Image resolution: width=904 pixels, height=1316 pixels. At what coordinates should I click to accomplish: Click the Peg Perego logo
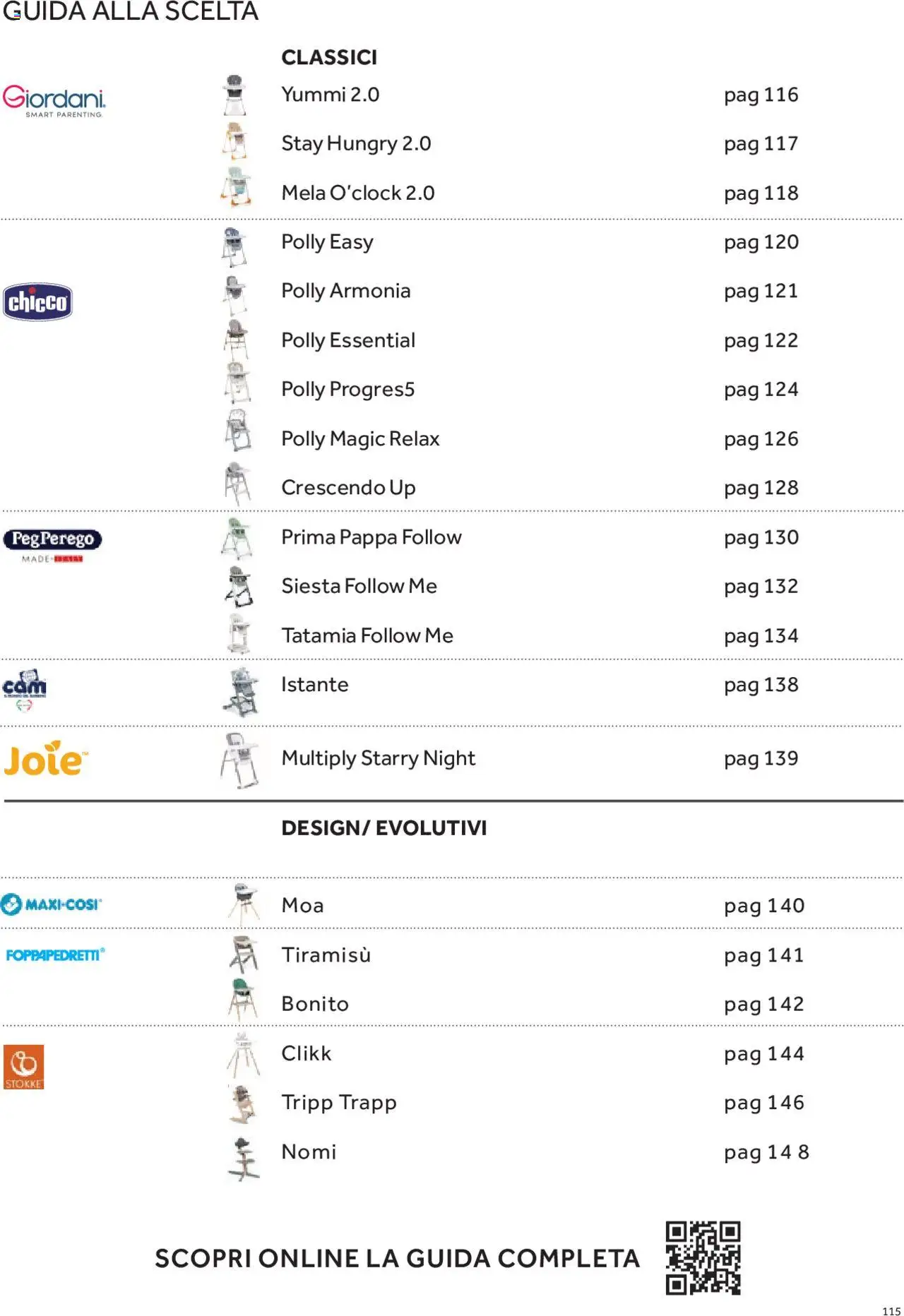tap(52, 544)
